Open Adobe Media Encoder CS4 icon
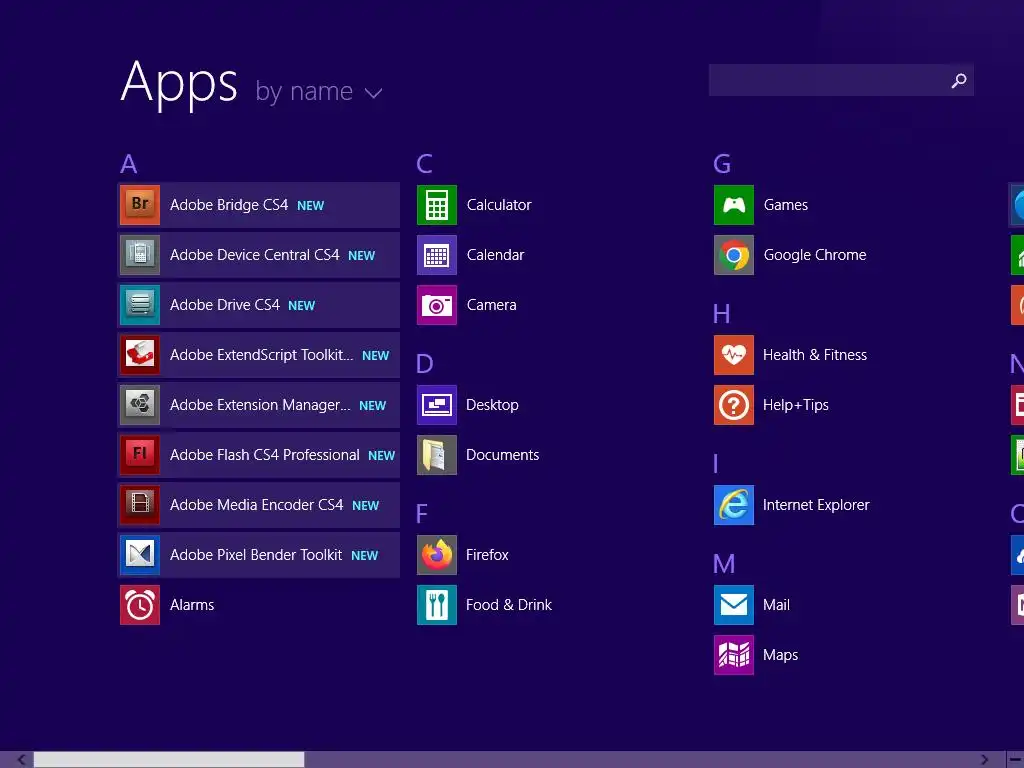The image size is (1024, 768). [x=140, y=505]
